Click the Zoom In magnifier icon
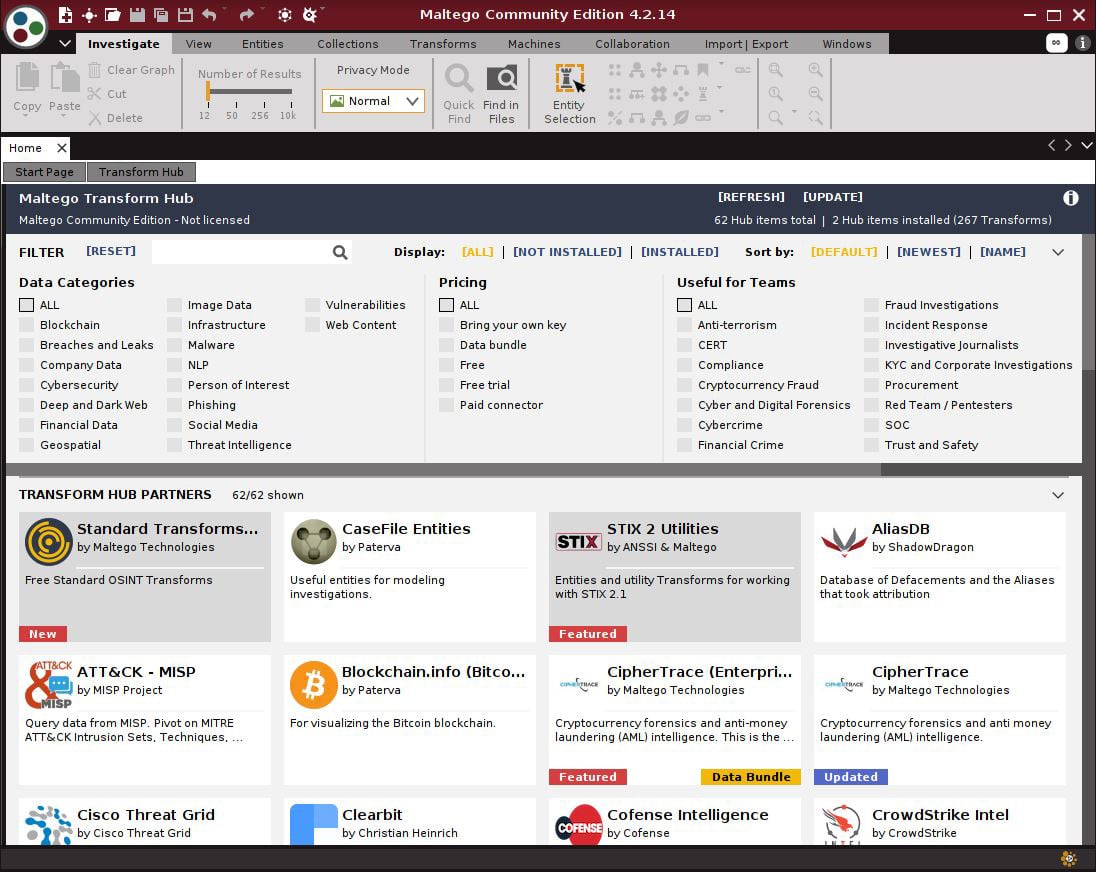Screen dimensions: 1096x872 pyautogui.click(x=815, y=70)
